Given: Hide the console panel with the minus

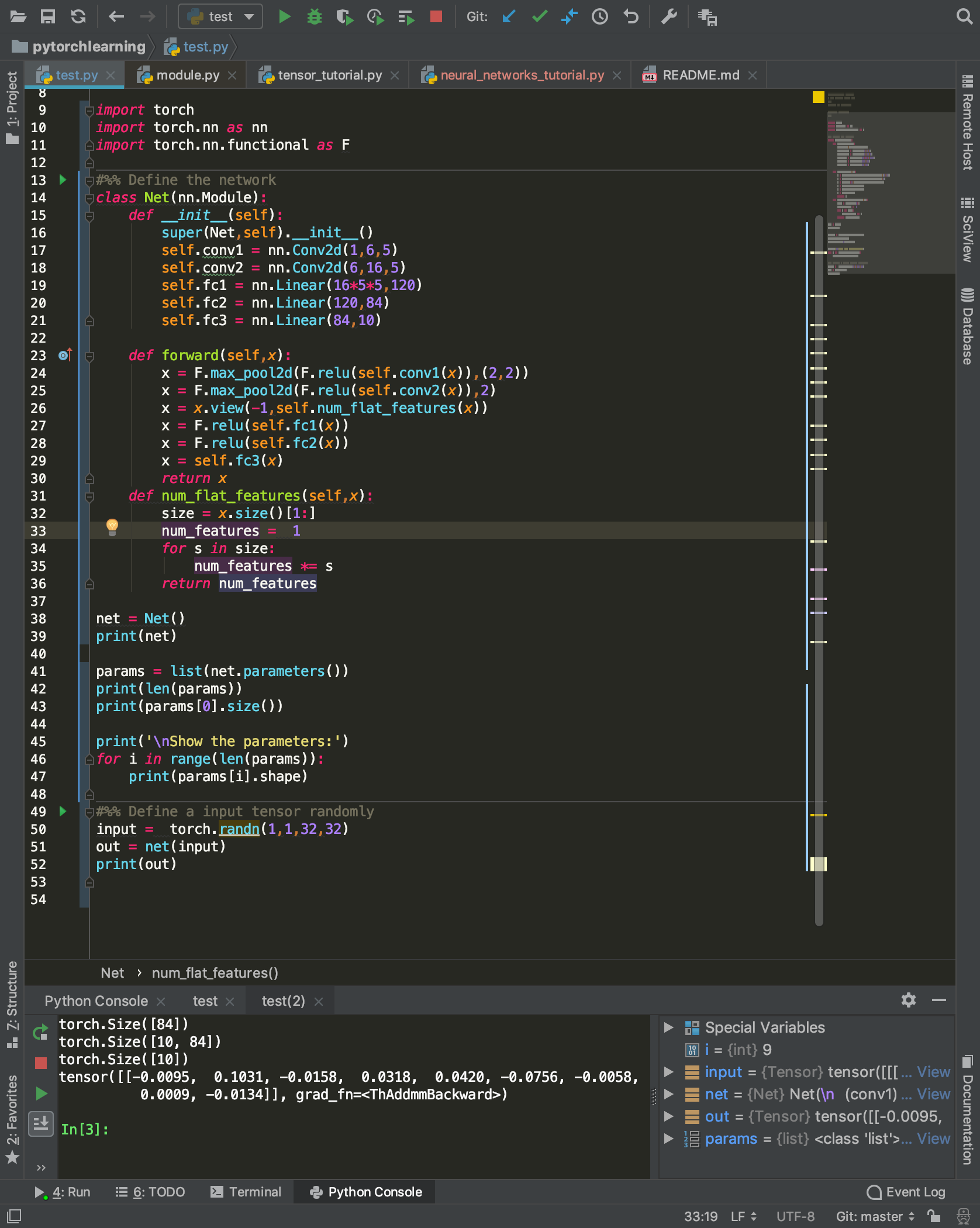Looking at the screenshot, I should pyautogui.click(x=939, y=1001).
